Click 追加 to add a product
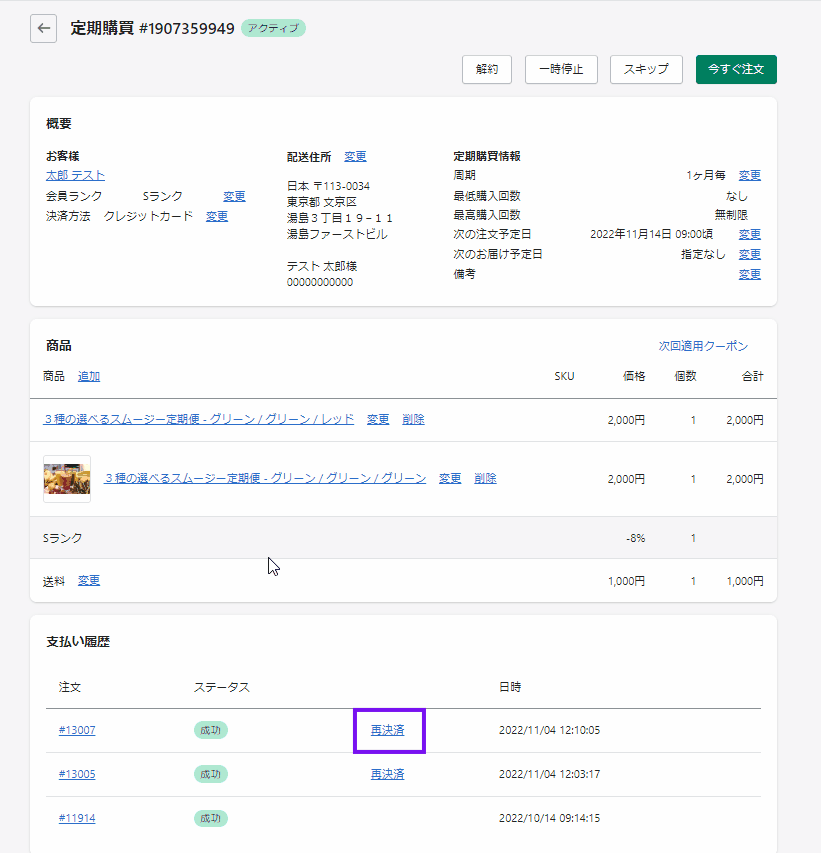The width and height of the screenshot is (821, 853). click(x=89, y=376)
